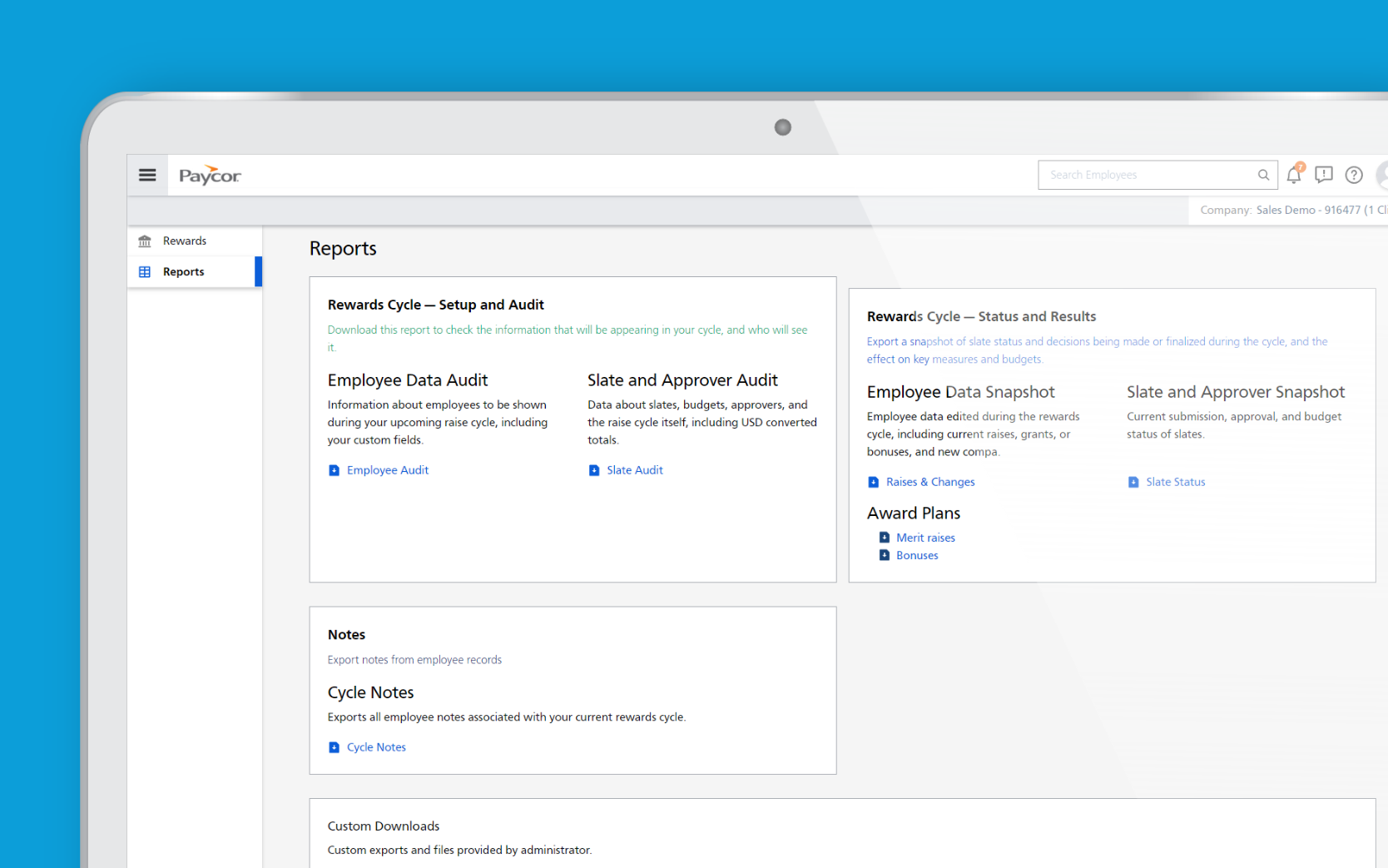Open the Employee Audit report link

point(387,470)
